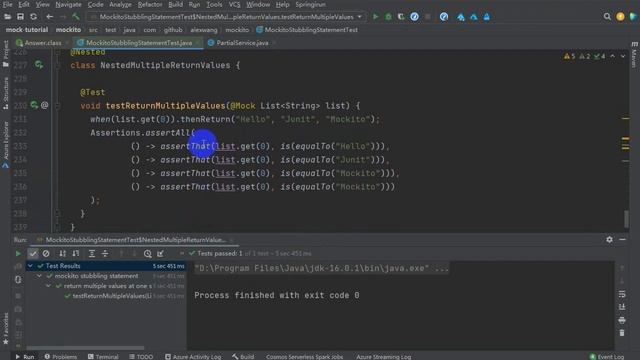
Task: Toggle Show Passed tests checkmark button
Action: click(x=33, y=253)
